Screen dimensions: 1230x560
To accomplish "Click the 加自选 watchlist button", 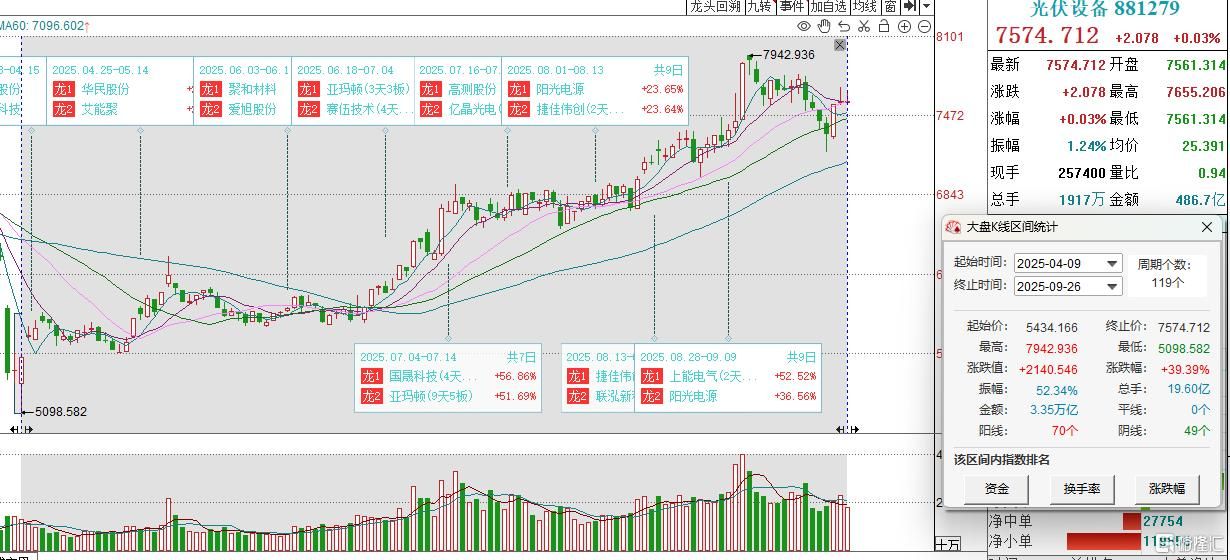I will [829, 6].
